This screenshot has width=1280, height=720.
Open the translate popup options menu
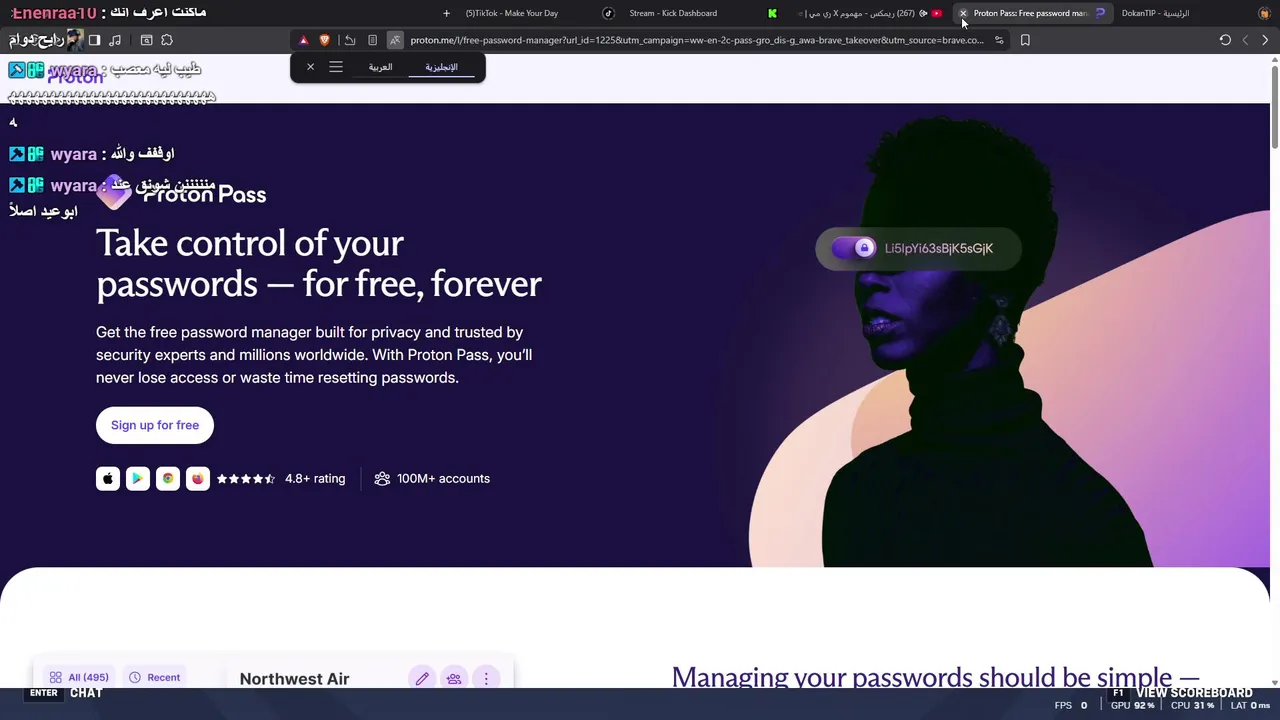(336, 67)
